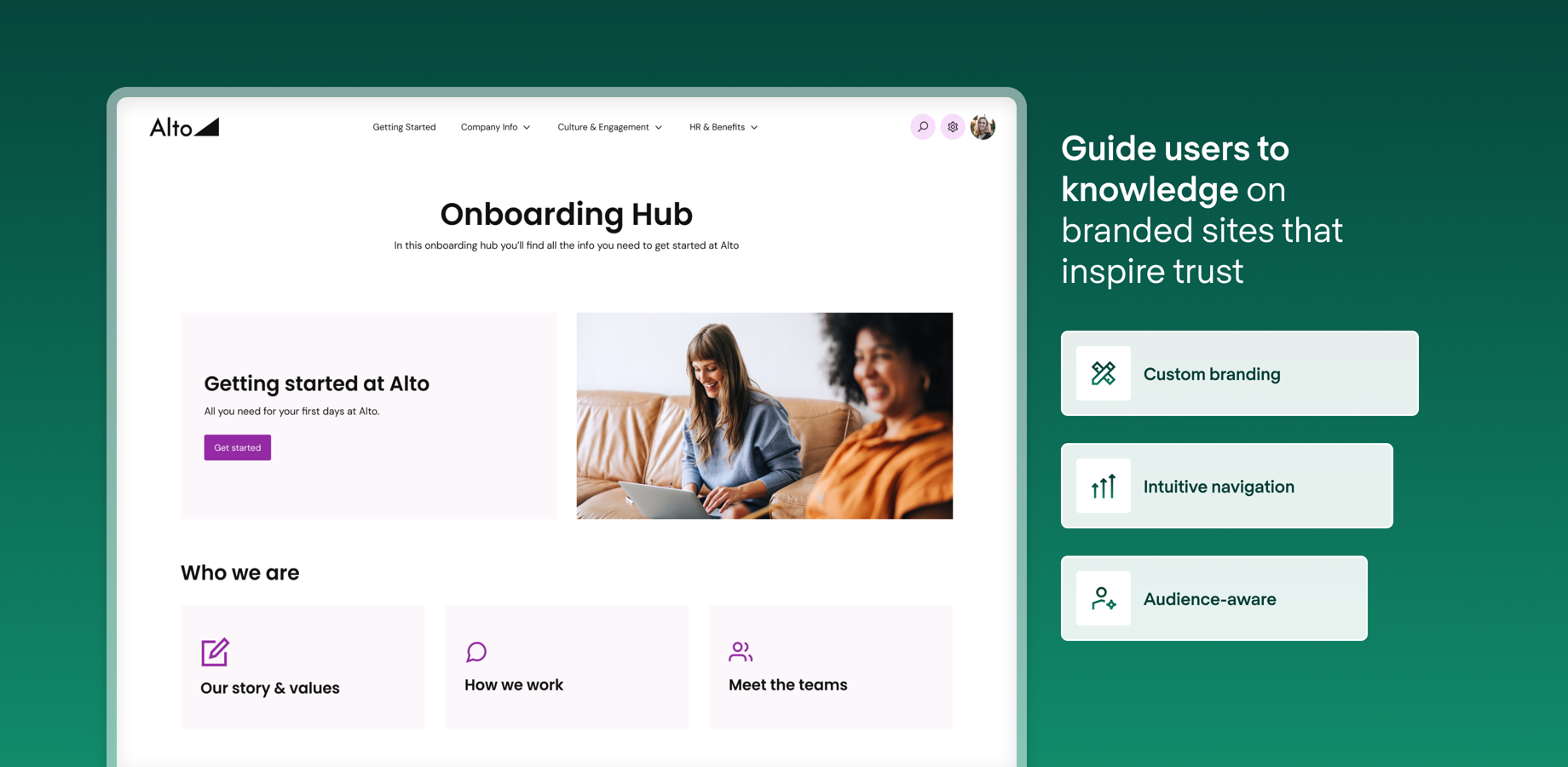Select the Custom branding feature card
Image resolution: width=1568 pixels, height=767 pixels.
[x=1238, y=373]
